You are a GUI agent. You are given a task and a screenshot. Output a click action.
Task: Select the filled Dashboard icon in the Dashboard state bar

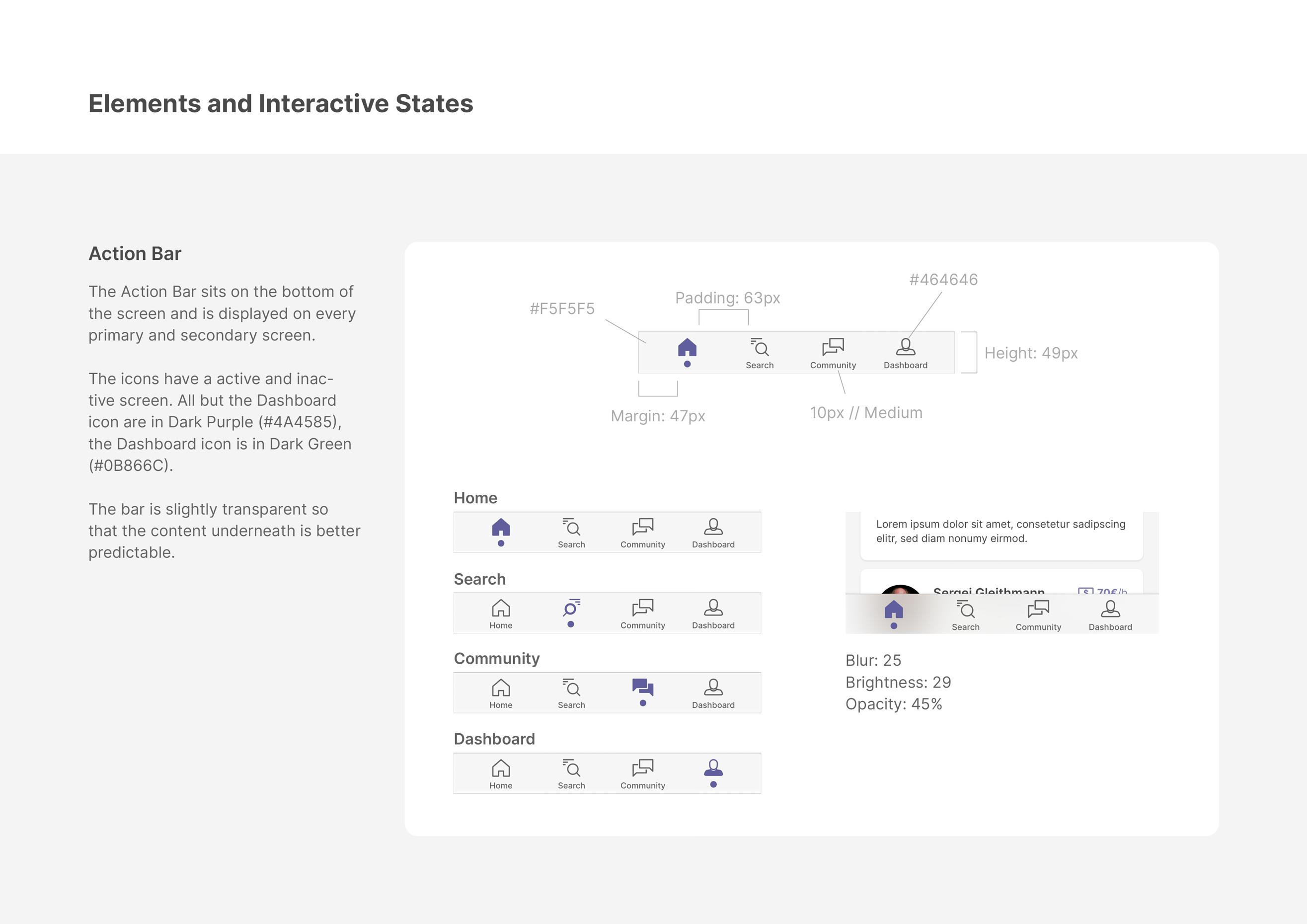[x=713, y=769]
